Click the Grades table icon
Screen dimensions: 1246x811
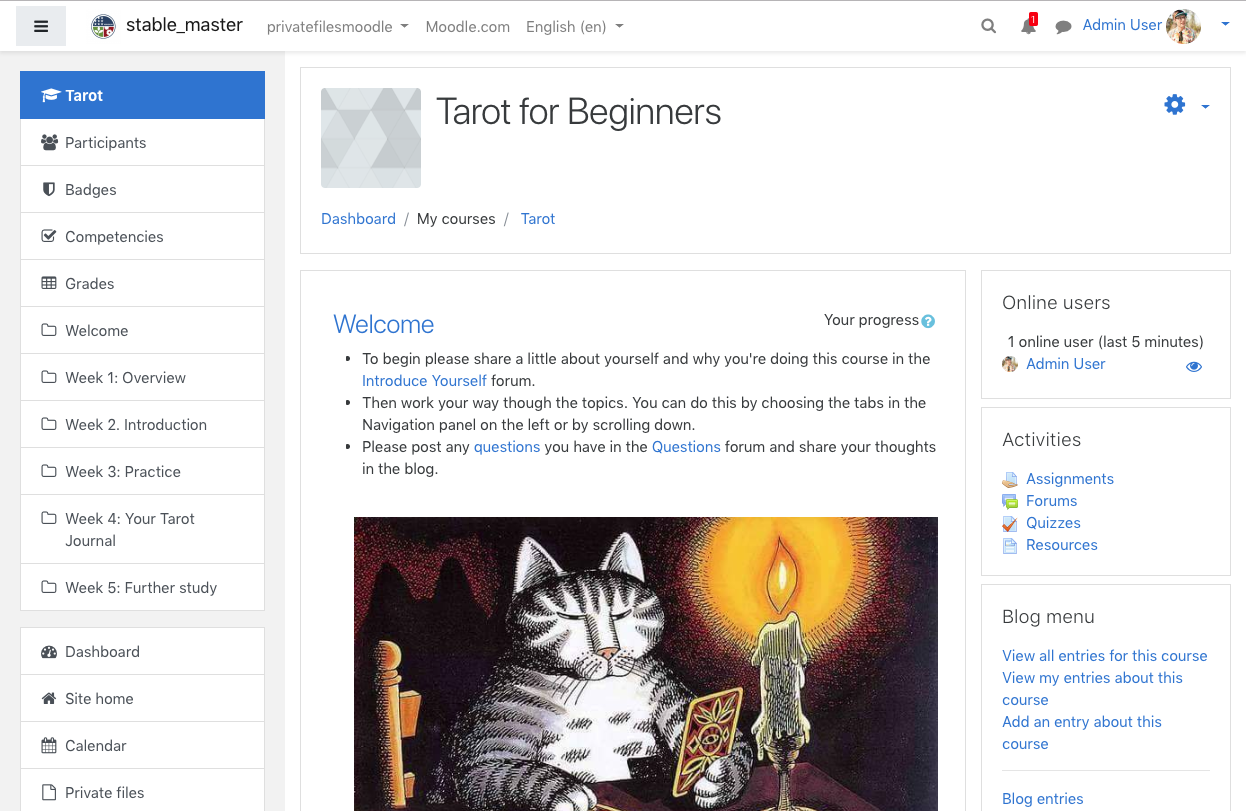click(48, 283)
